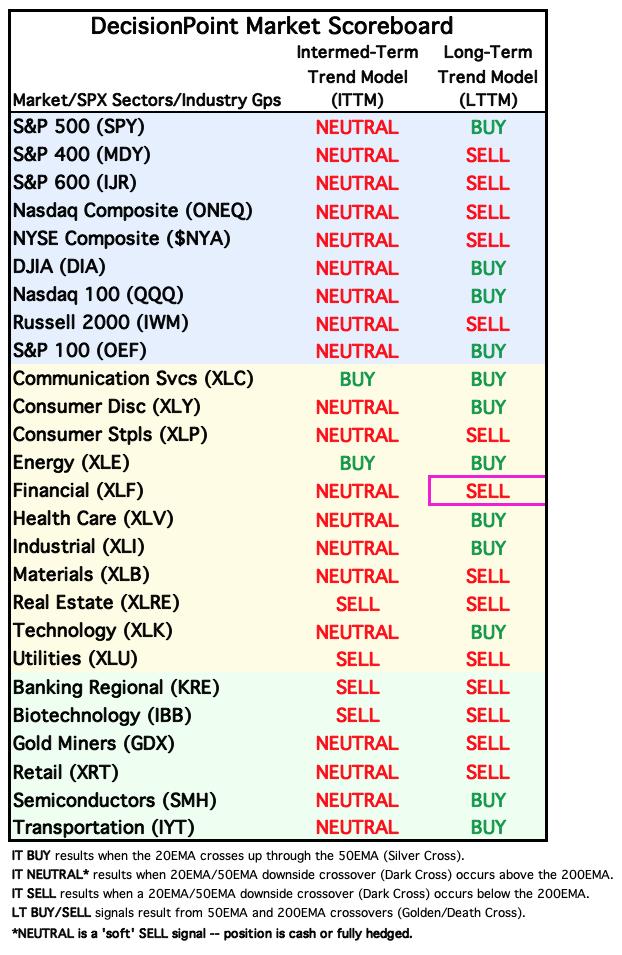Select the highlighted Financial (XLF) SELL cell
The width and height of the screenshot is (622, 955).
pos(487,491)
